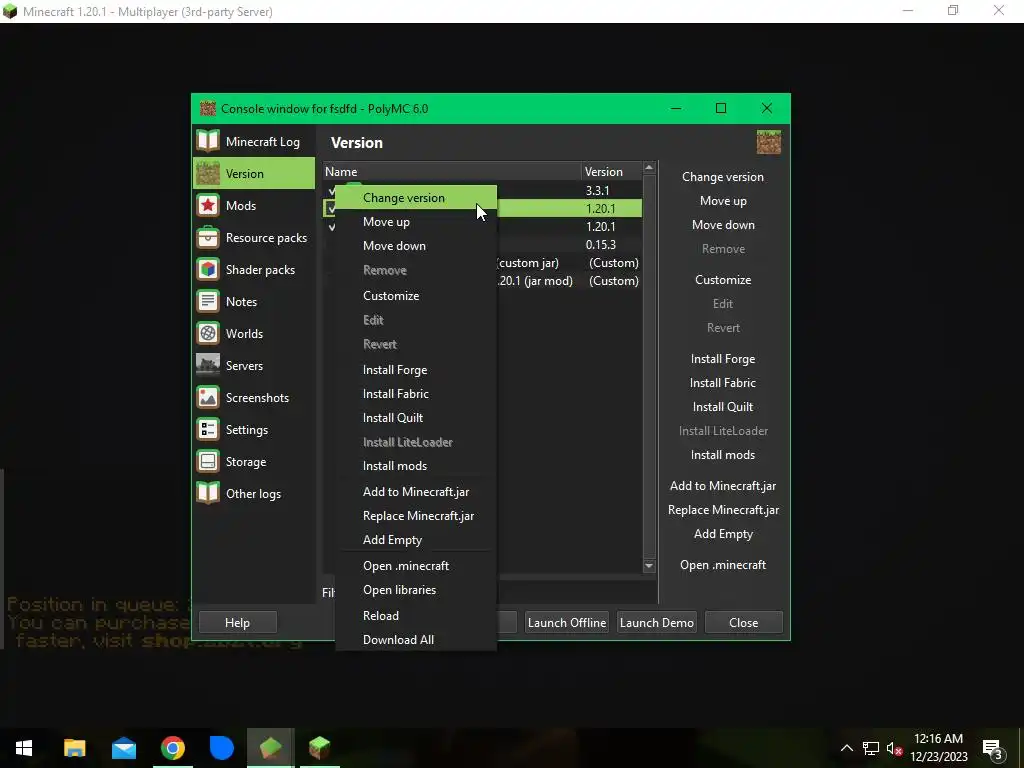This screenshot has width=1024, height=768.
Task: Open the notification center with 3 alerts
Action: coord(993,748)
